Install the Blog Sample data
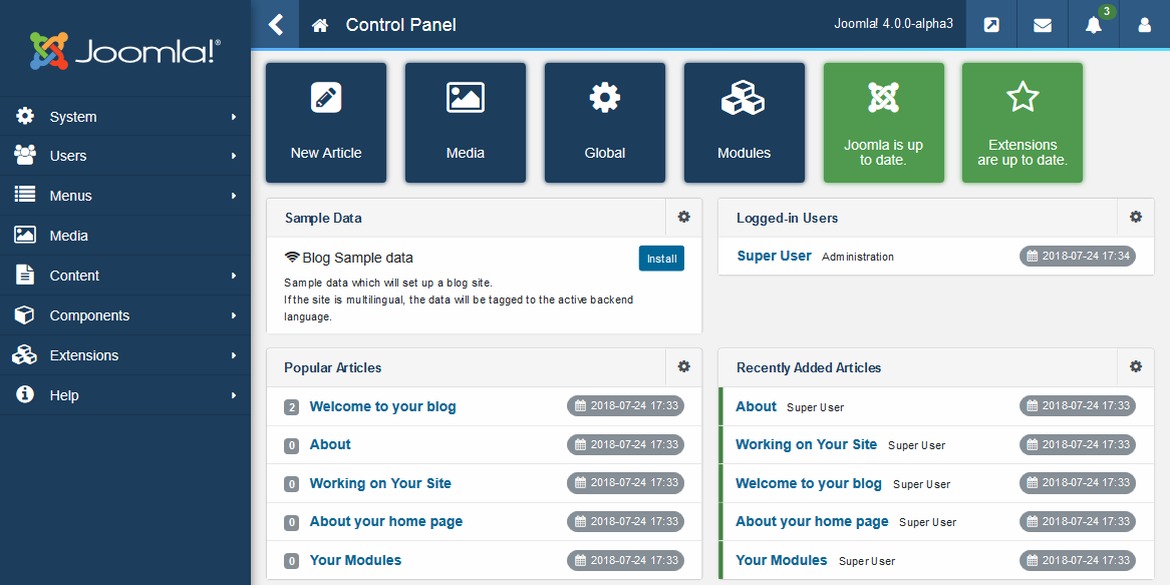The width and height of the screenshot is (1170, 585). [x=661, y=258]
